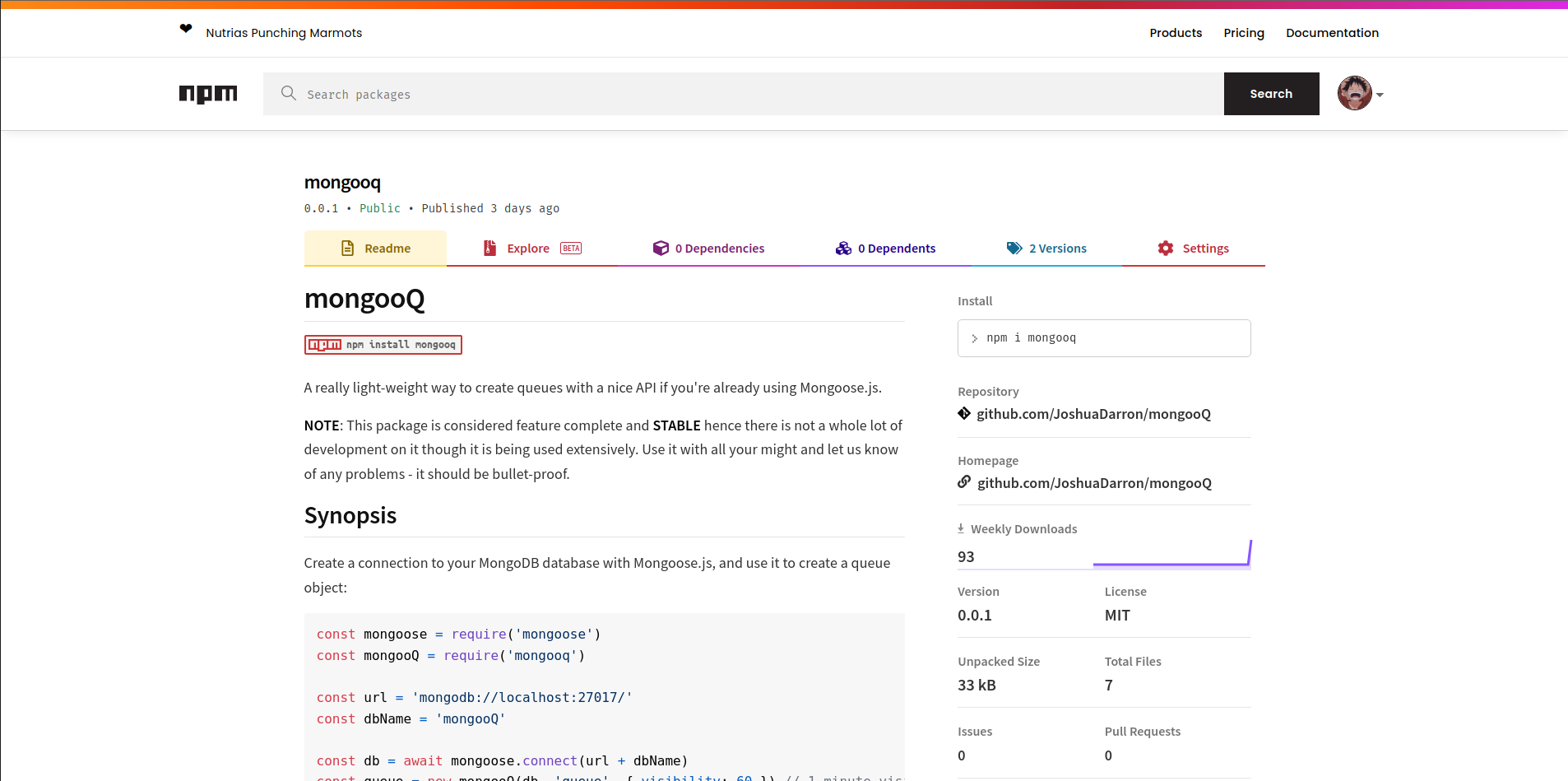
Task: Open the Products menu item
Action: pyautogui.click(x=1176, y=33)
